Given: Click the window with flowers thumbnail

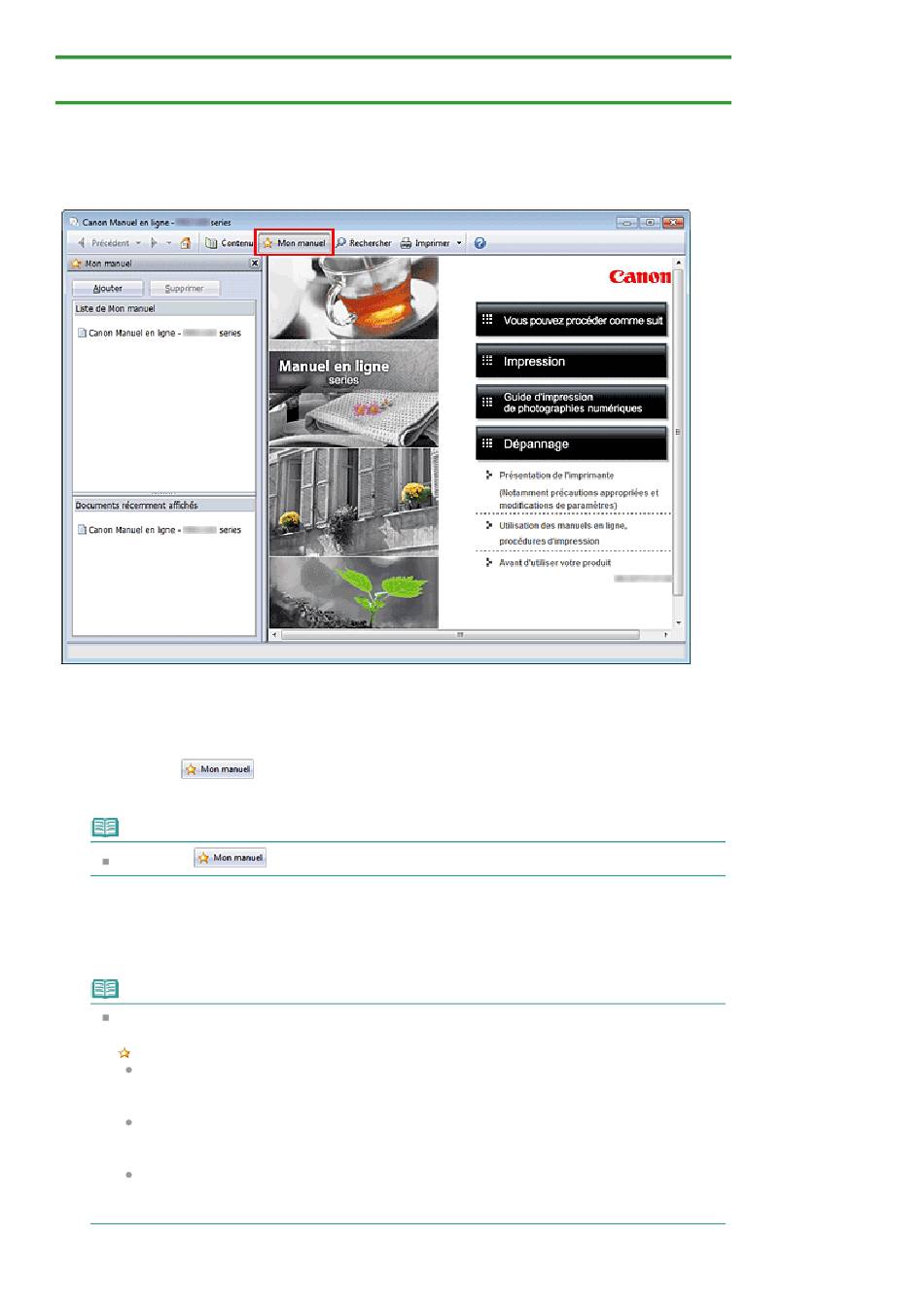Looking at the screenshot, I should 353,502.
